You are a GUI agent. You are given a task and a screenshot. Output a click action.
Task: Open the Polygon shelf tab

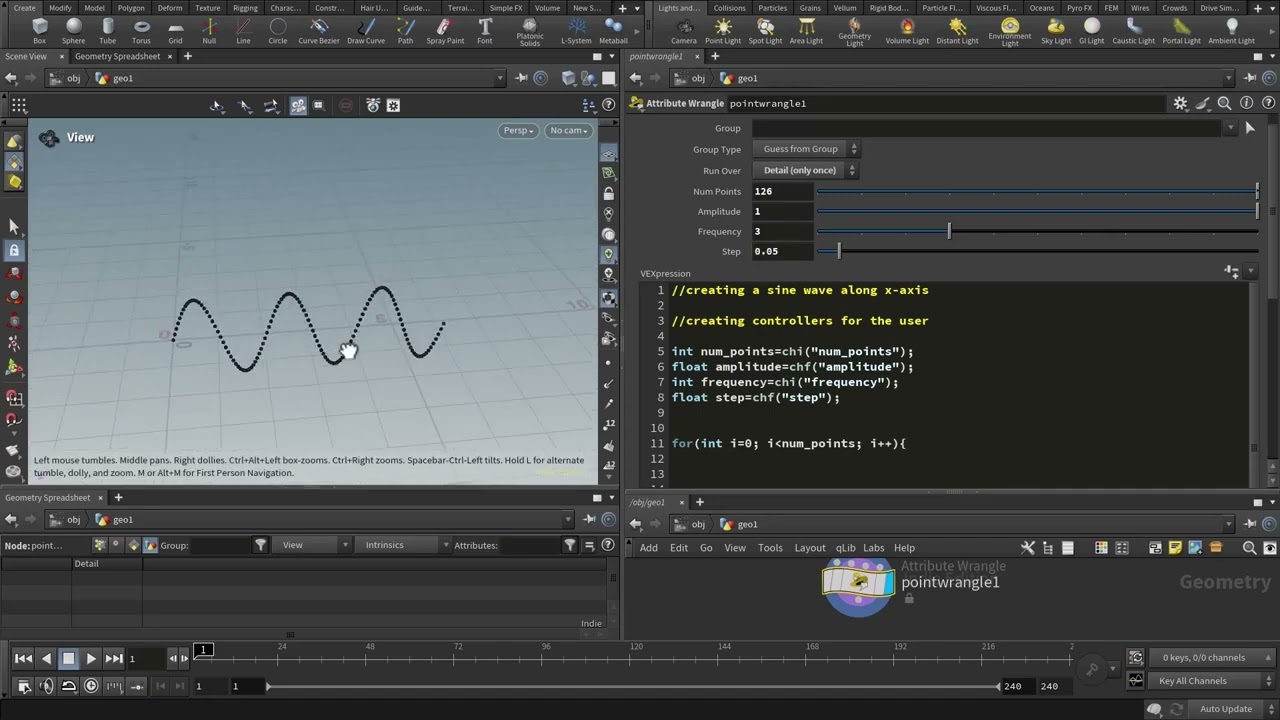(131, 8)
